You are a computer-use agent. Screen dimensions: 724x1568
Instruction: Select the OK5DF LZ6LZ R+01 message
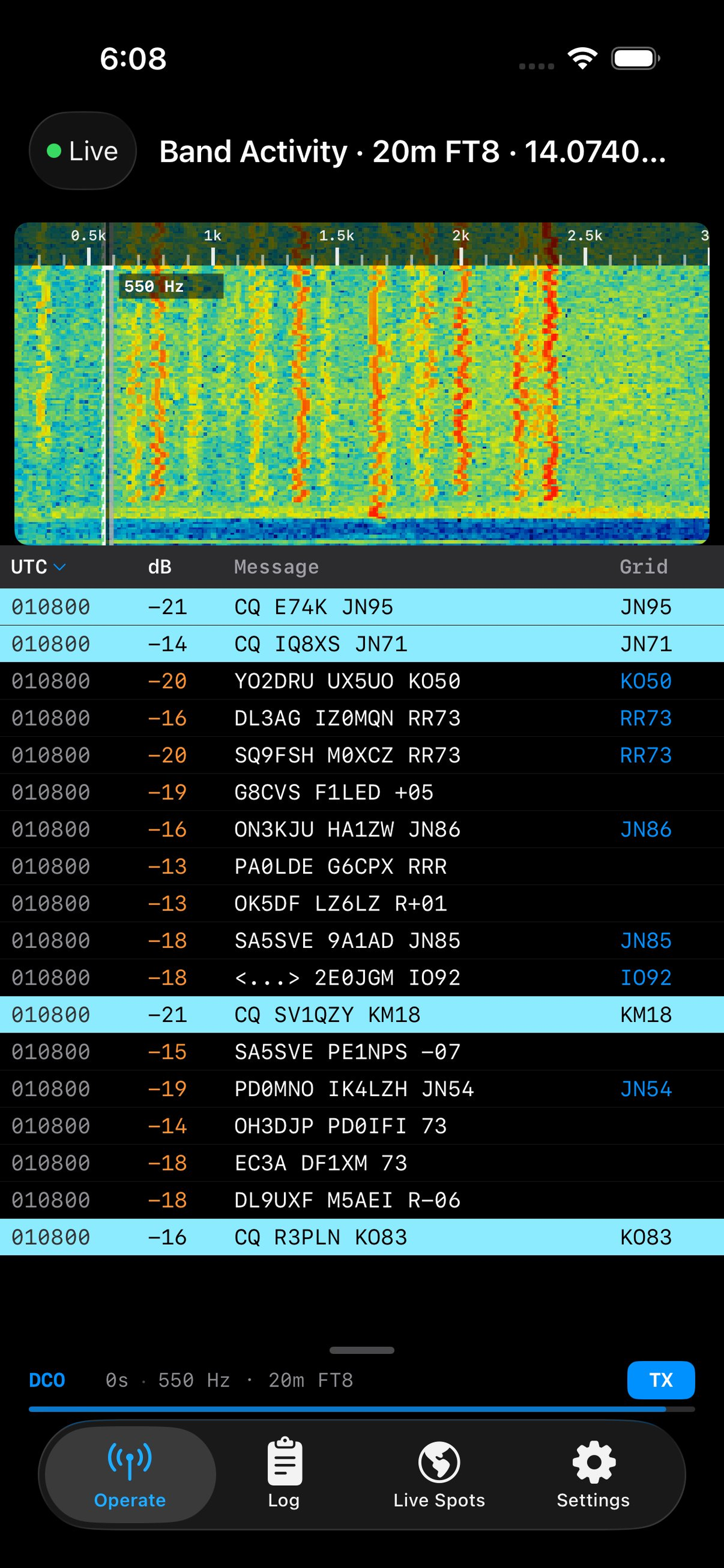pyautogui.click(x=340, y=904)
